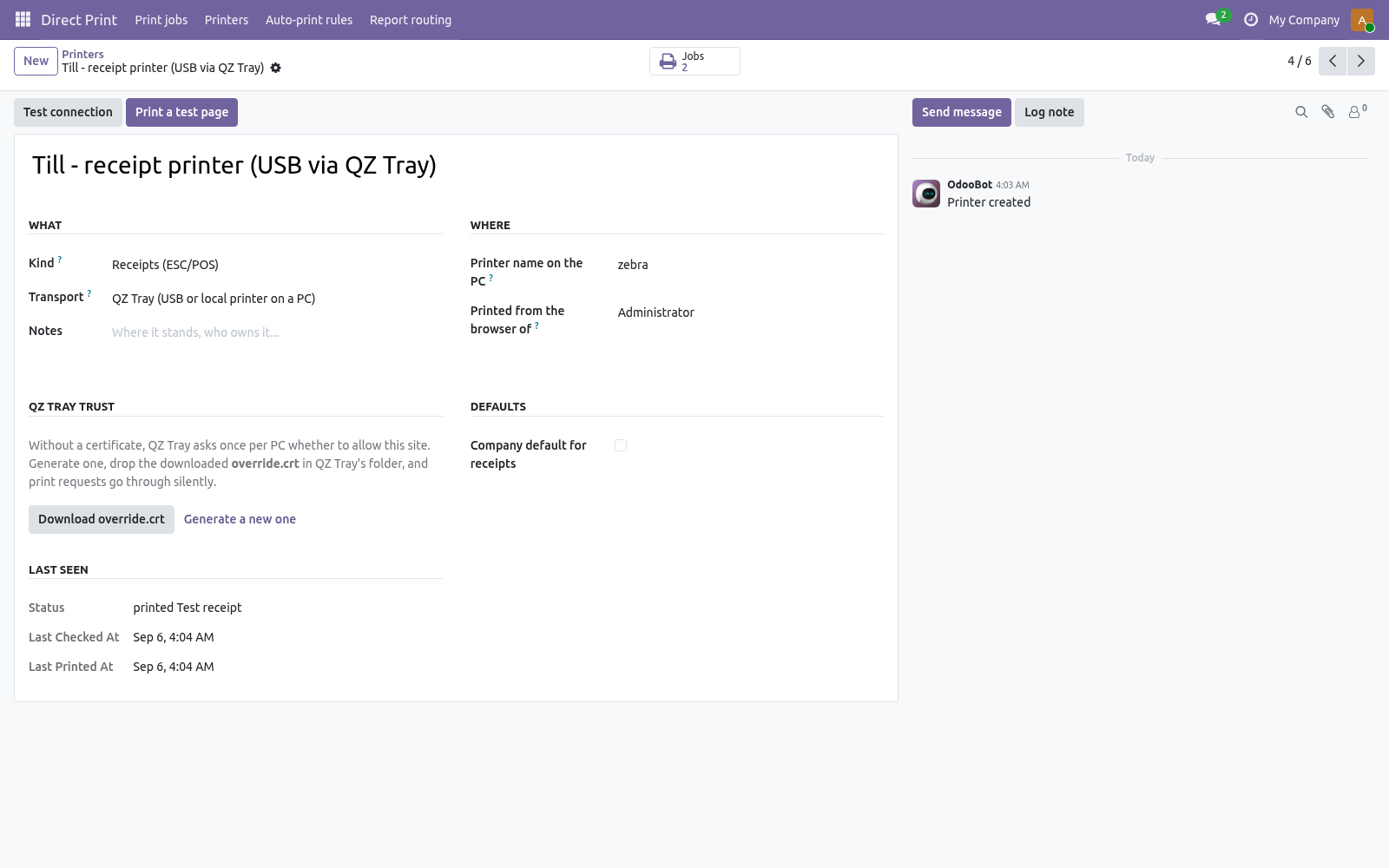Open the Printers menu
This screenshot has width=1389, height=868.
click(227, 20)
